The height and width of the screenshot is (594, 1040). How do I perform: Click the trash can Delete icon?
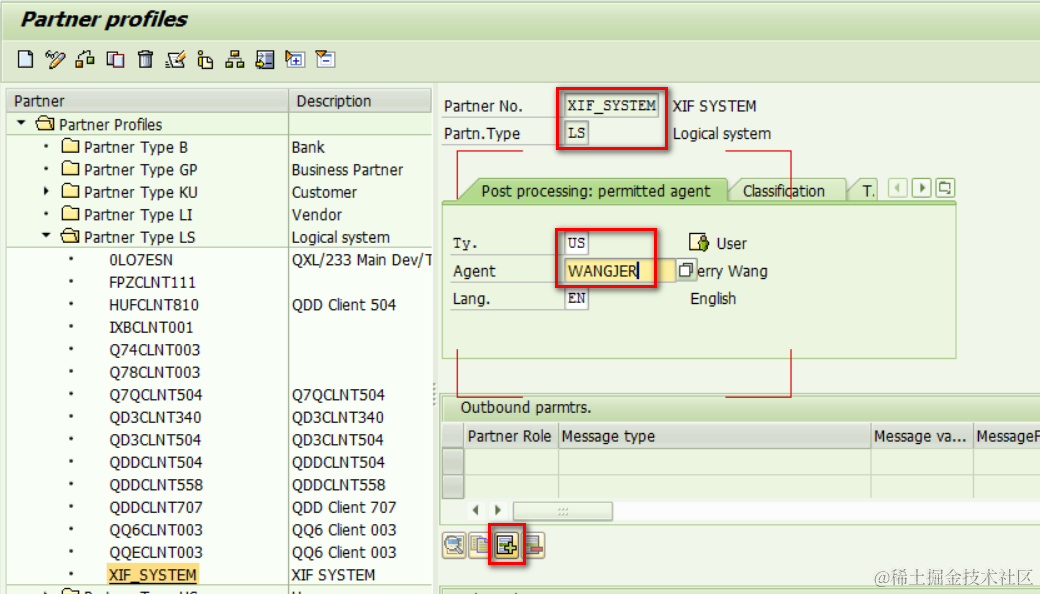click(x=145, y=59)
